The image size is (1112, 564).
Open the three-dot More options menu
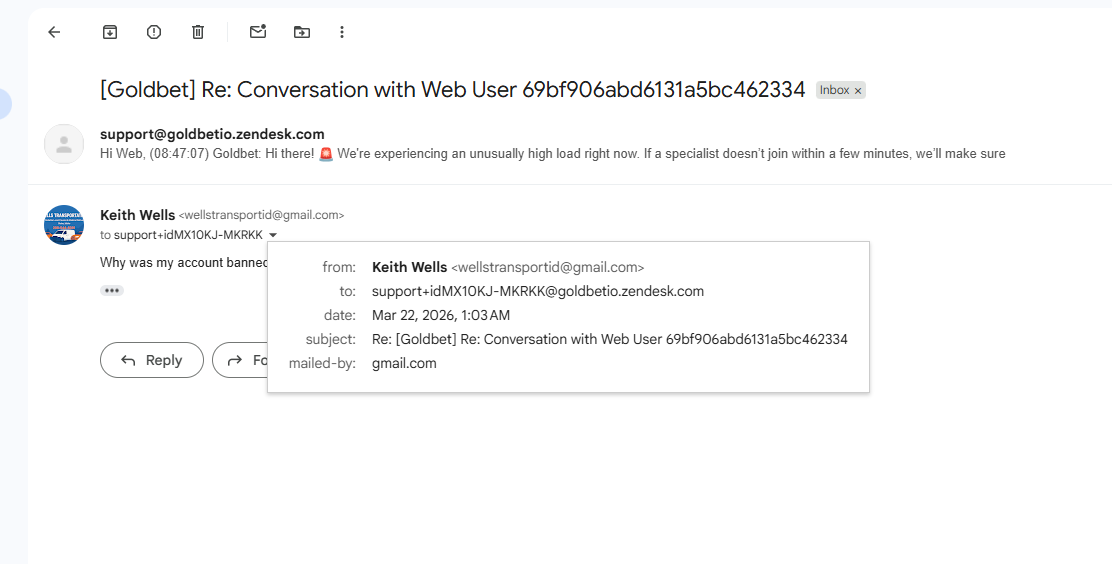342,32
